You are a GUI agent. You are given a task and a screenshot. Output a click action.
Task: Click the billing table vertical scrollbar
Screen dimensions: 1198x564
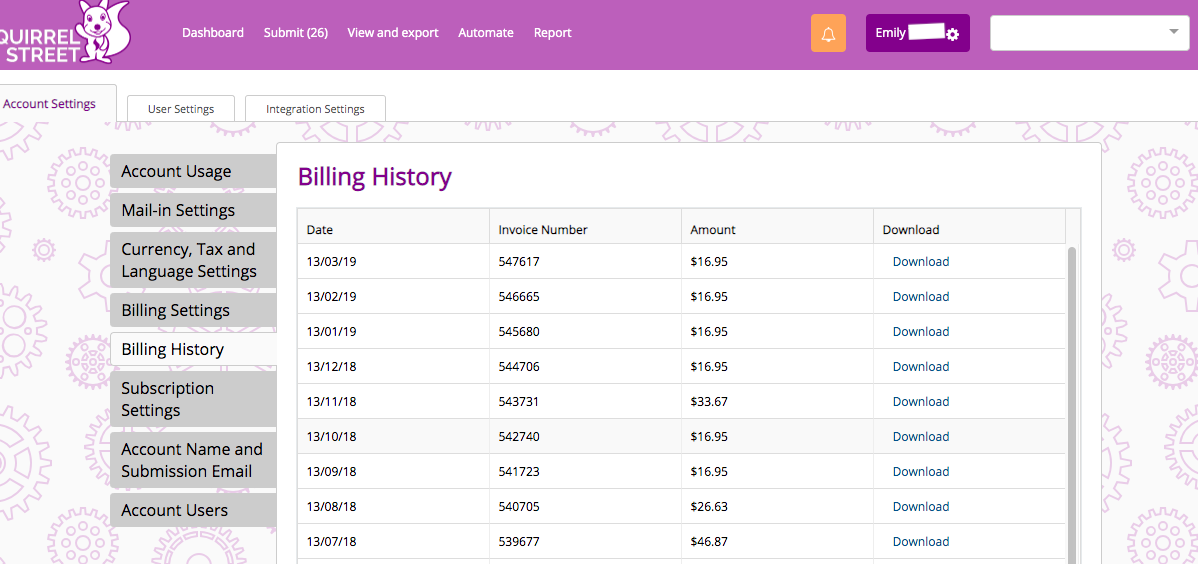[1071, 405]
